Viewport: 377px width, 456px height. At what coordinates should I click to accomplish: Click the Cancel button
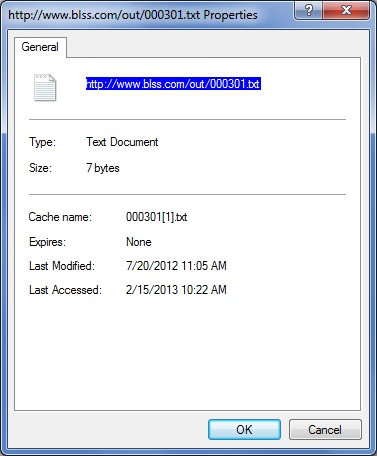(325, 429)
